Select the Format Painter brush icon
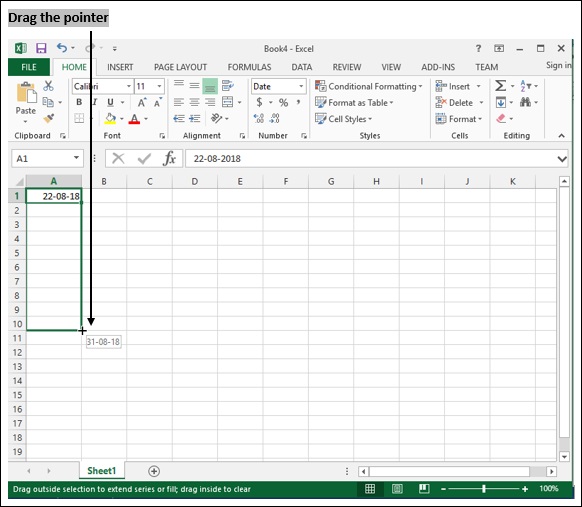 coord(49,118)
